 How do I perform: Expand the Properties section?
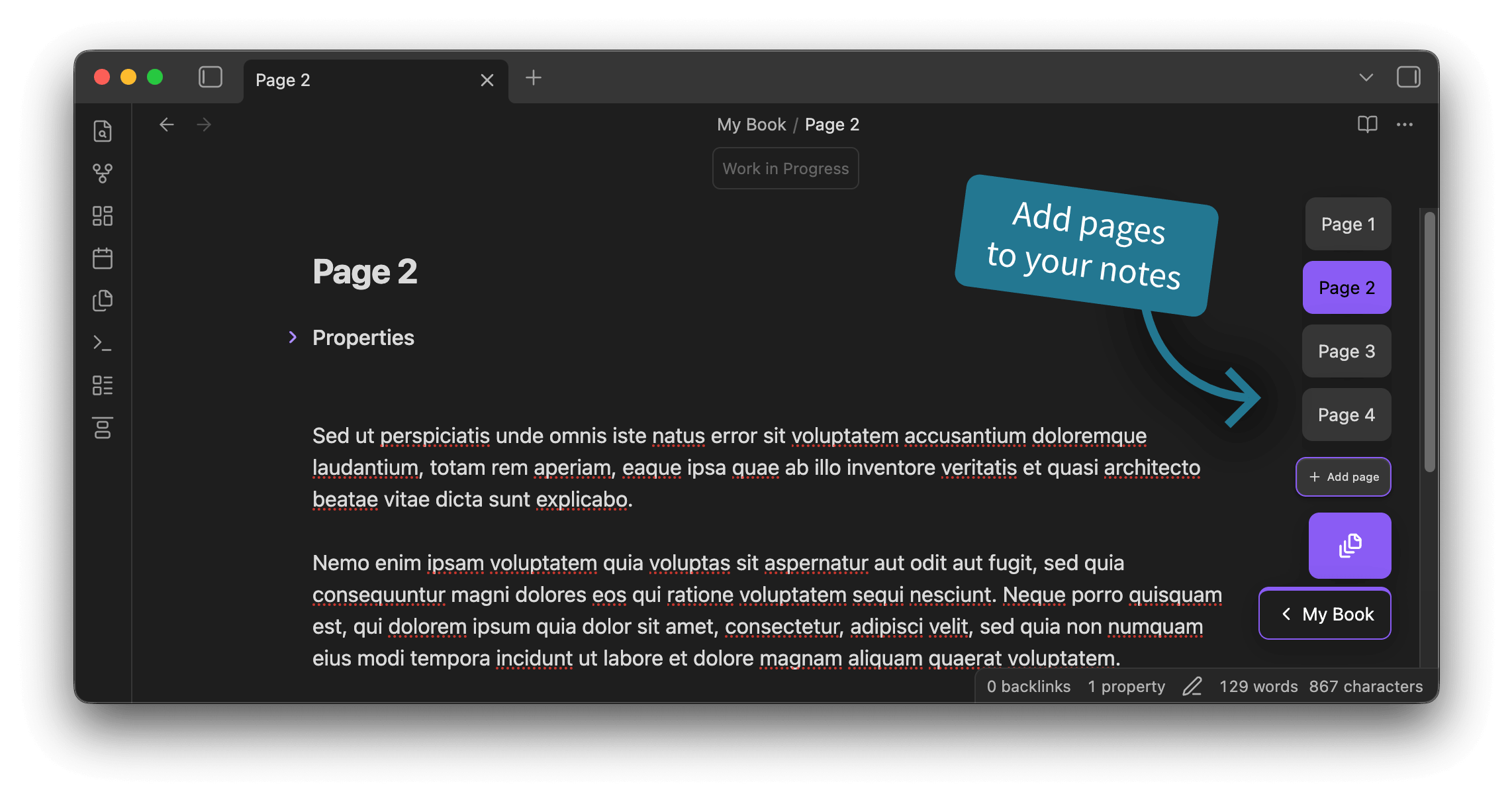[293, 338]
